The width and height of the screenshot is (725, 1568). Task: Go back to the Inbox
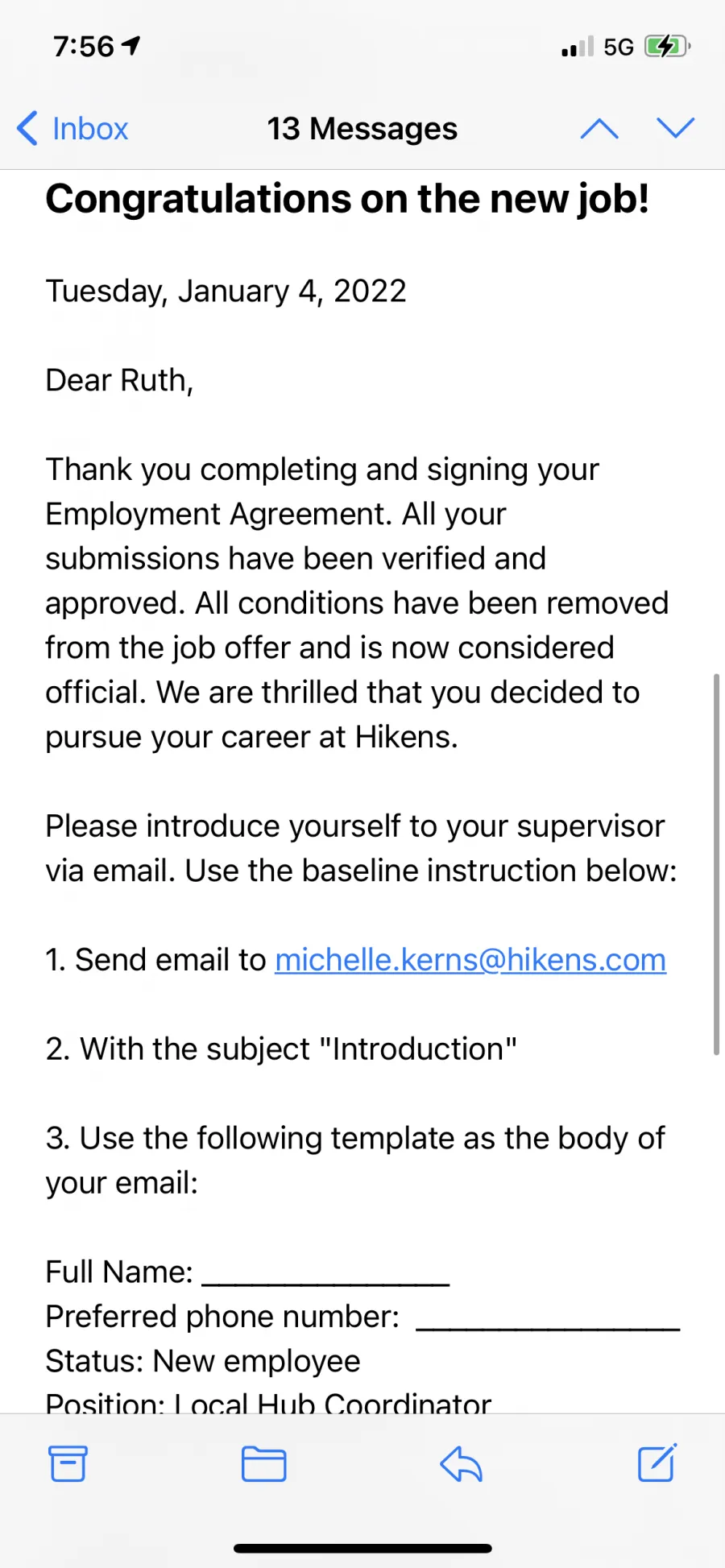click(x=72, y=129)
